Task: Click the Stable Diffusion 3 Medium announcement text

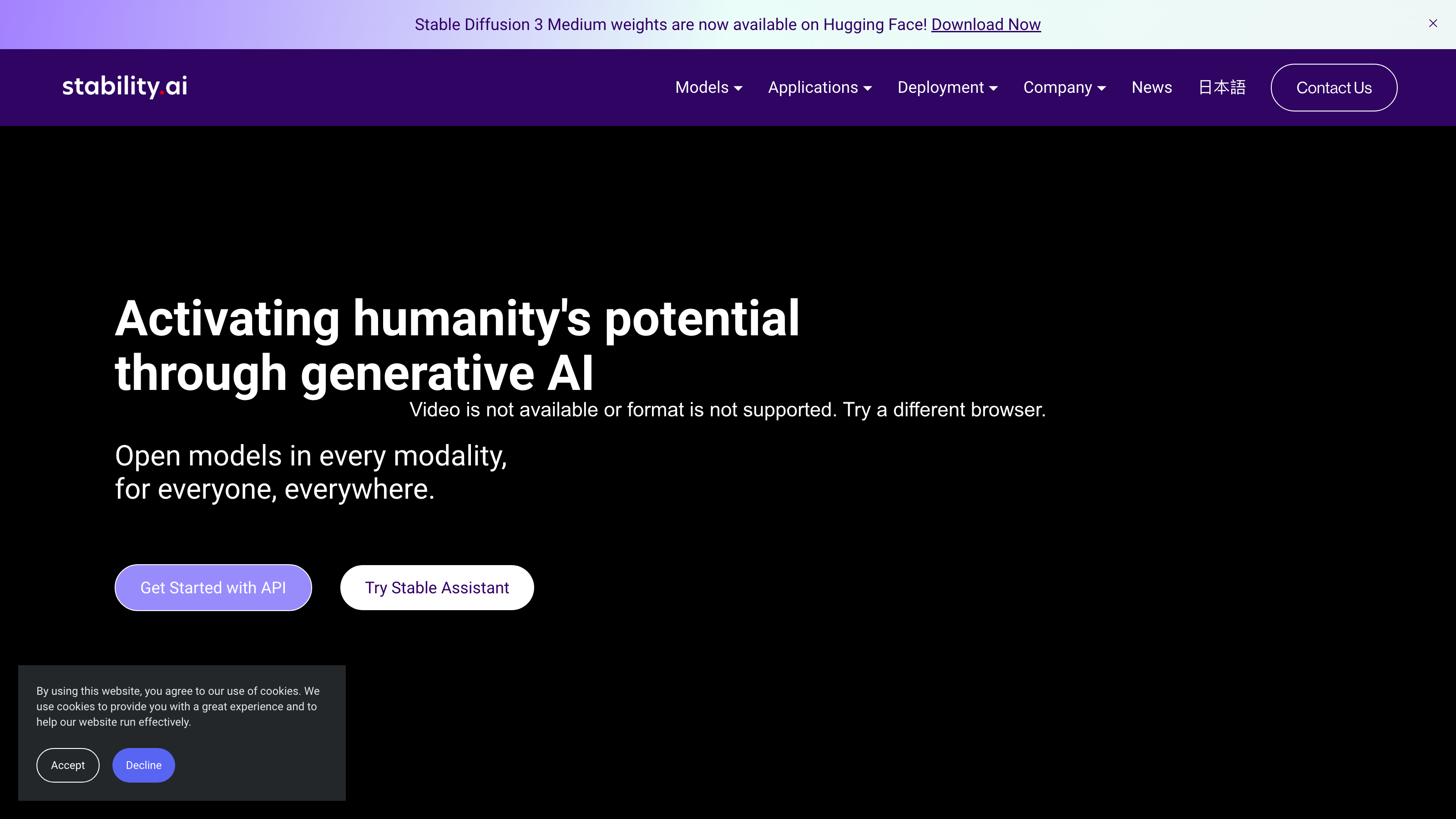Action: click(x=671, y=24)
